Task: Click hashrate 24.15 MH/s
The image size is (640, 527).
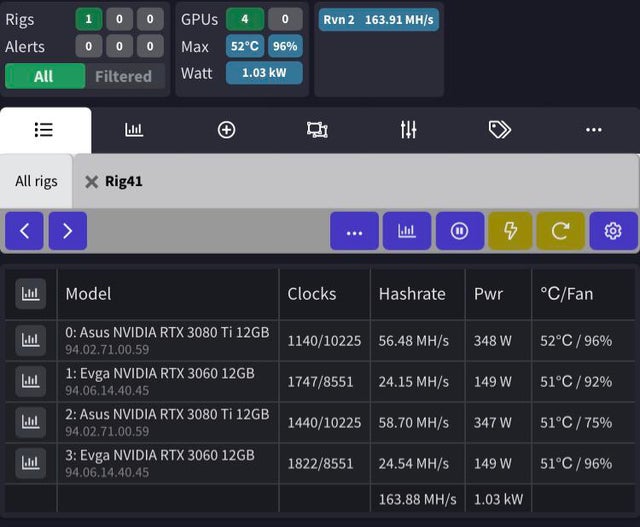Action: click(x=414, y=382)
